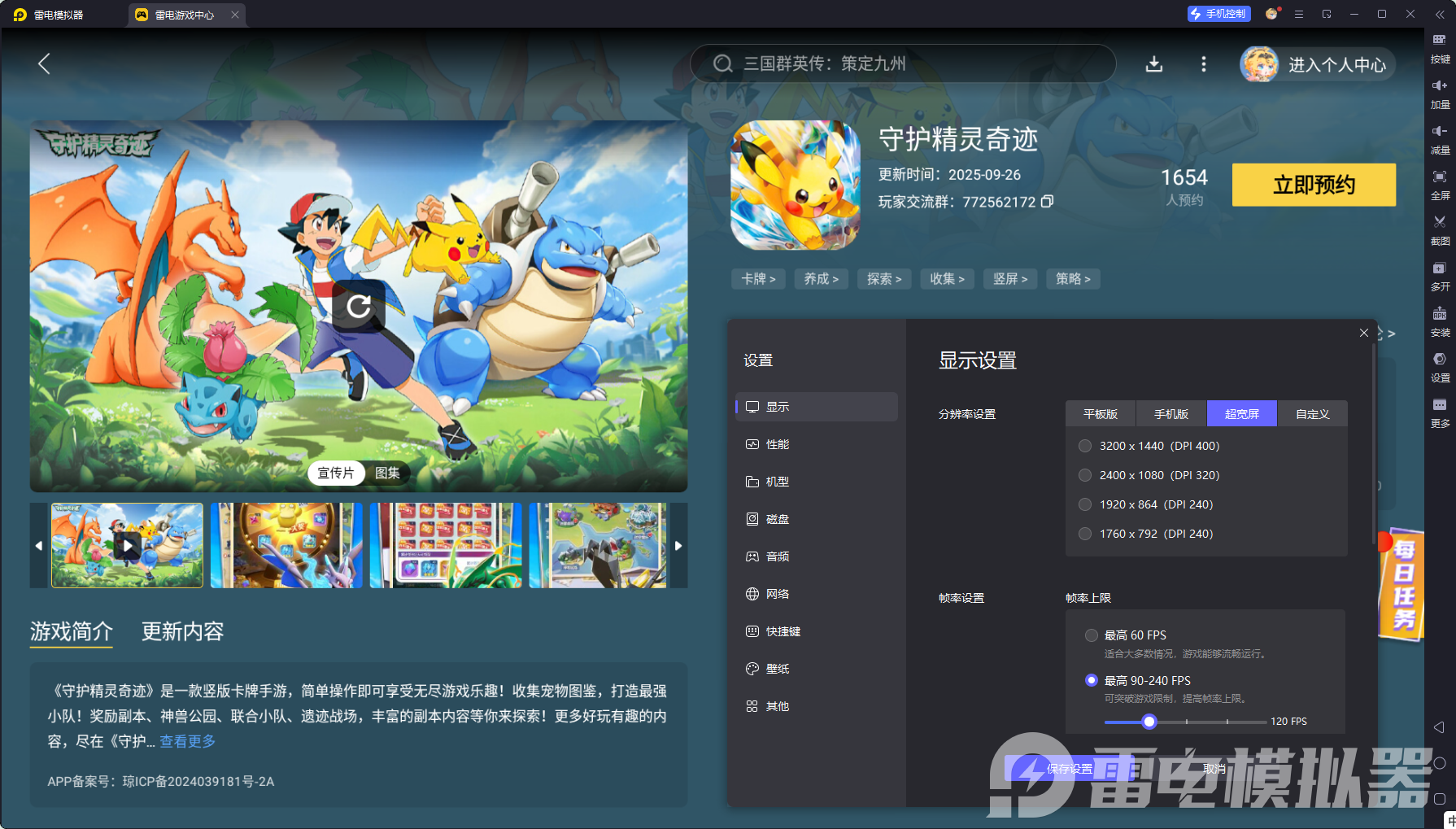
Task: Select 1760 x 792 resolution
Action: click(x=1085, y=534)
